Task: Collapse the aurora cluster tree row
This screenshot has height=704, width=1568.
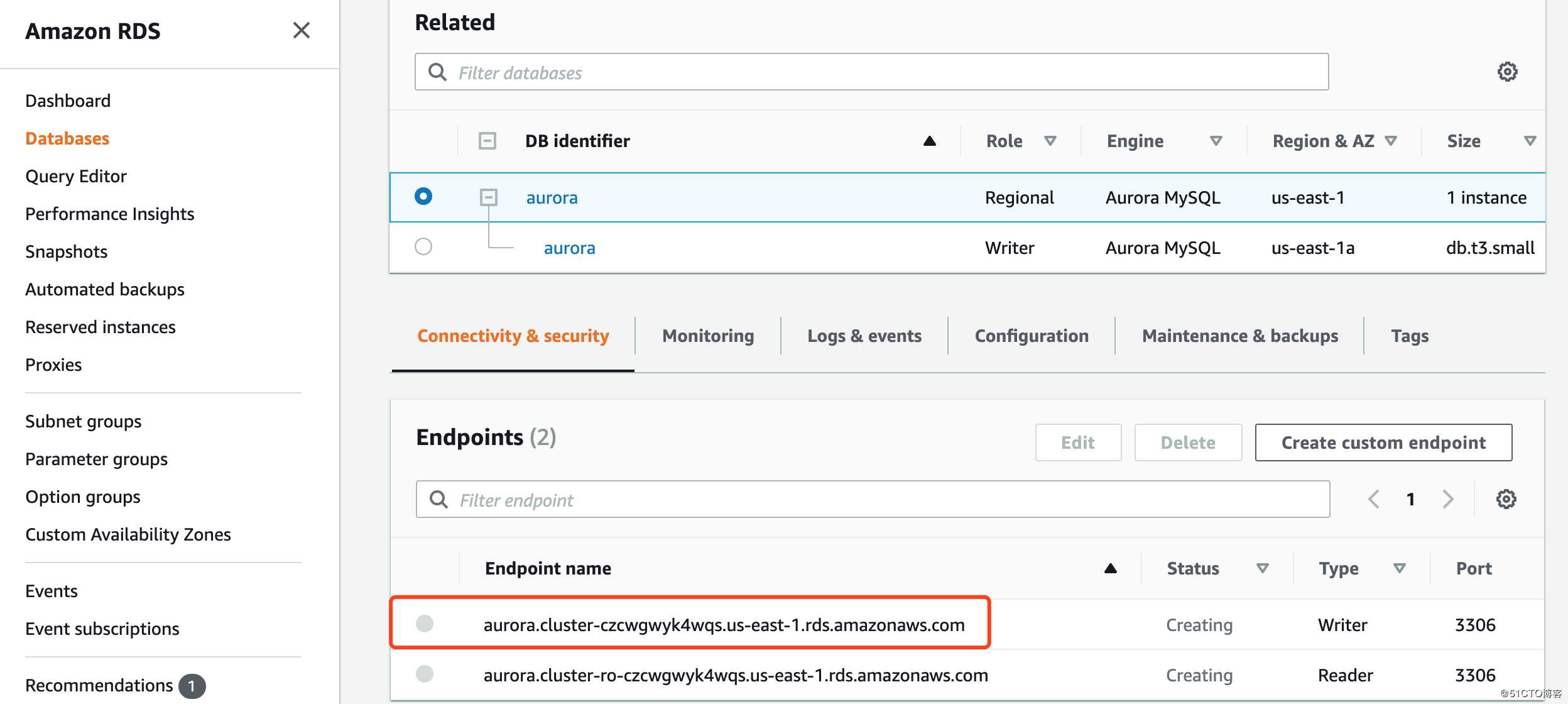Action: click(x=488, y=197)
